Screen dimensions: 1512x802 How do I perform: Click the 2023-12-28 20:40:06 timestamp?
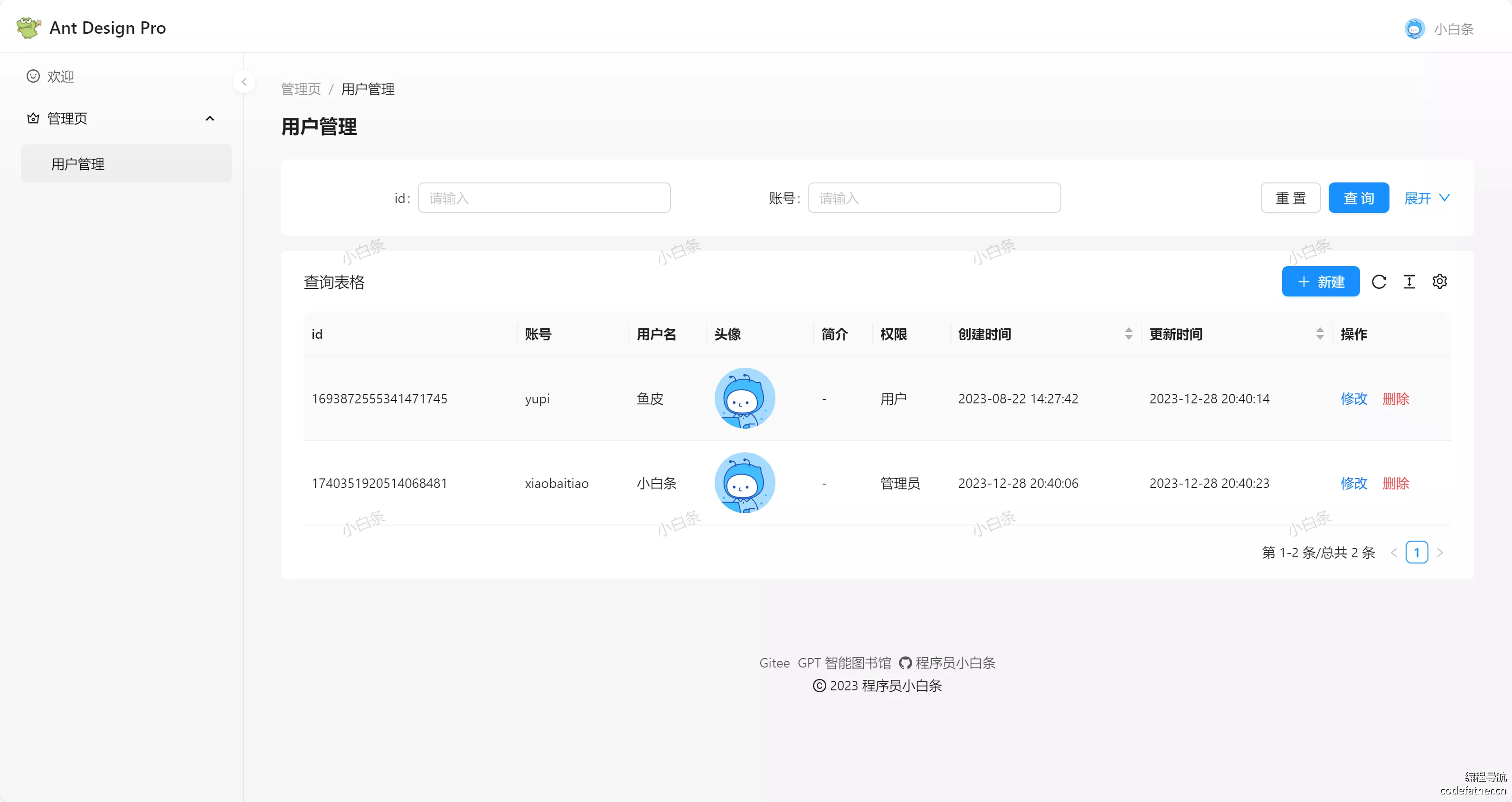1018,483
